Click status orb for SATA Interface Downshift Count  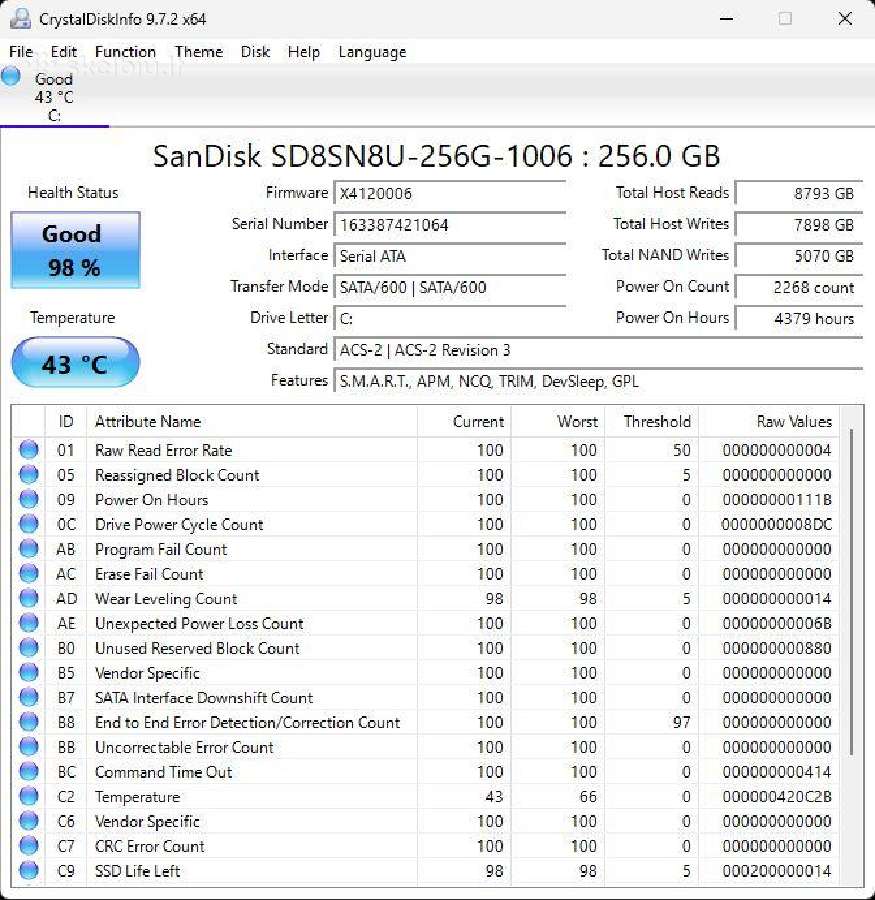(x=29, y=697)
